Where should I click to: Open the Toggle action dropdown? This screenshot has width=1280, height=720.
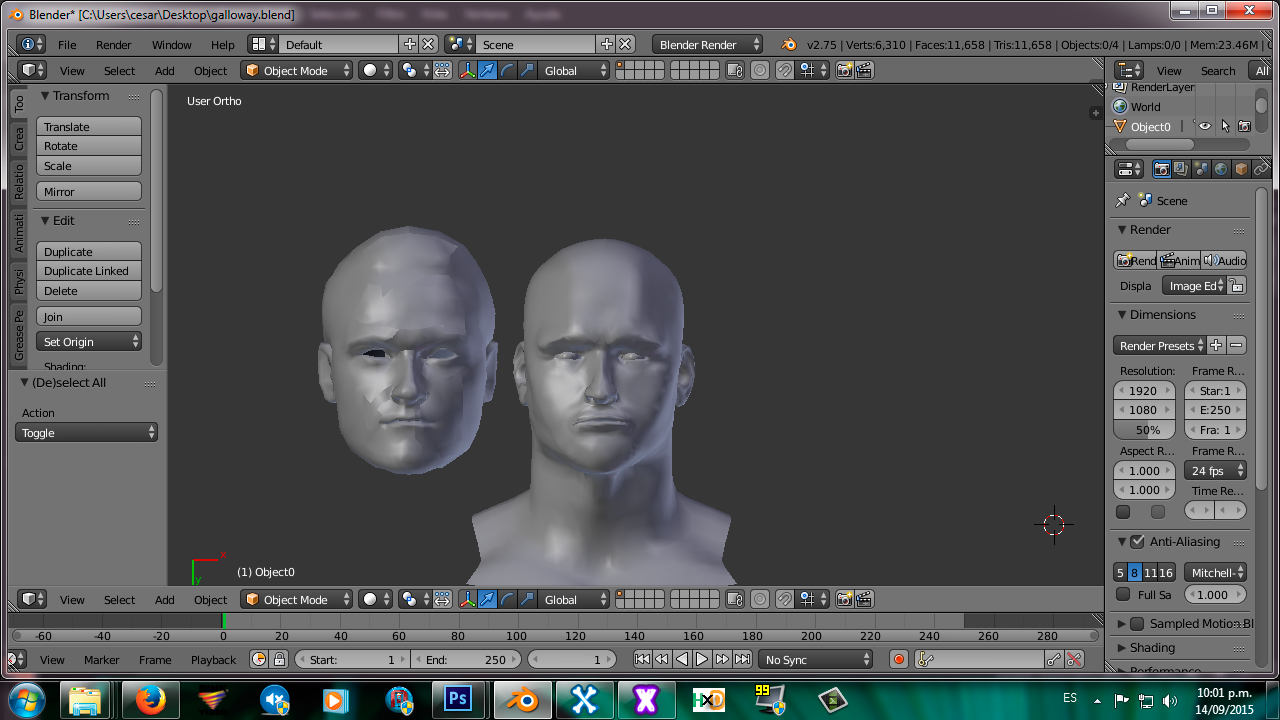[x=87, y=433]
